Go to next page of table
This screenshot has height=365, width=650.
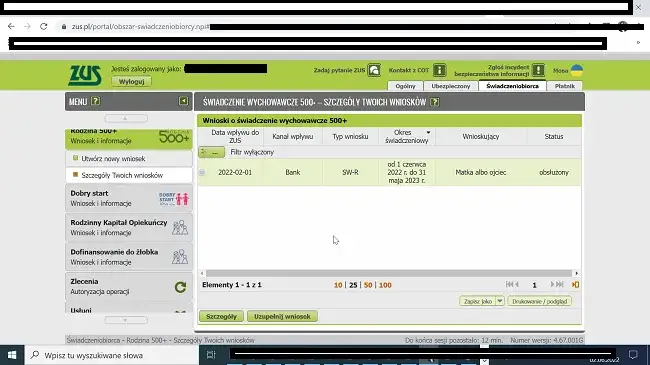click(x=552, y=285)
